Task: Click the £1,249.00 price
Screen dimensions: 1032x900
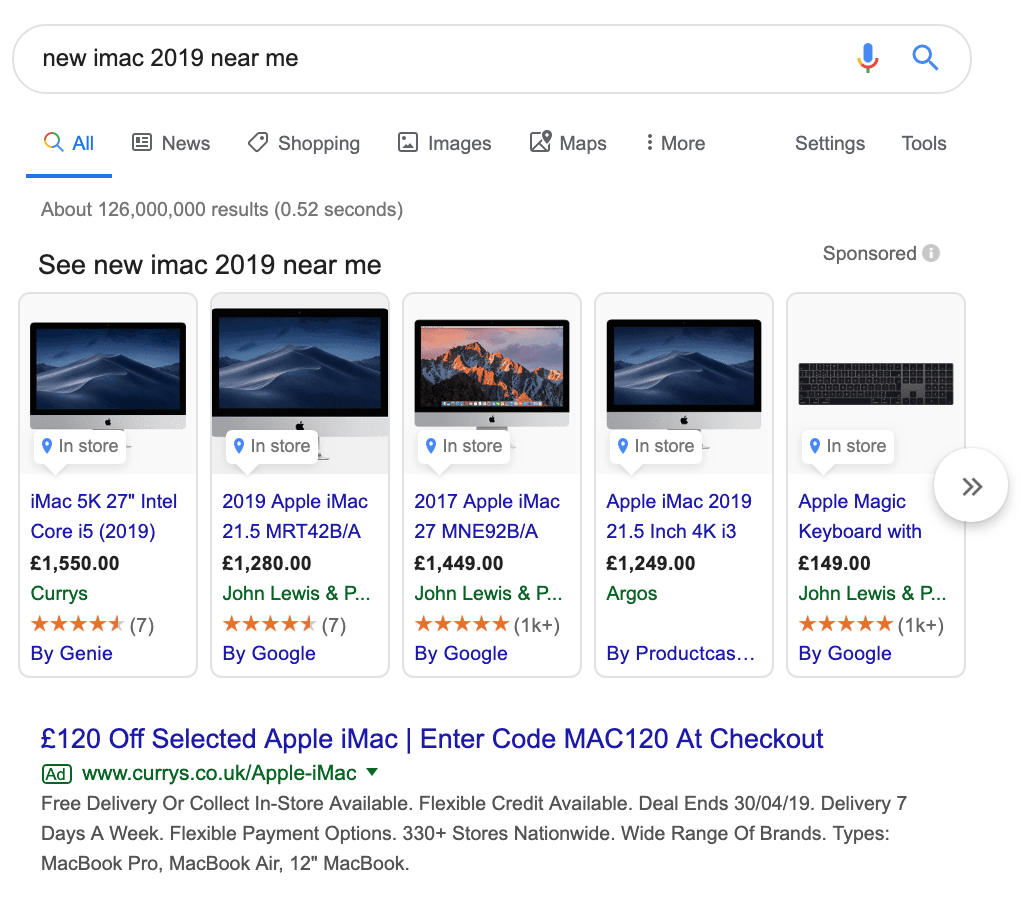Action: point(650,564)
